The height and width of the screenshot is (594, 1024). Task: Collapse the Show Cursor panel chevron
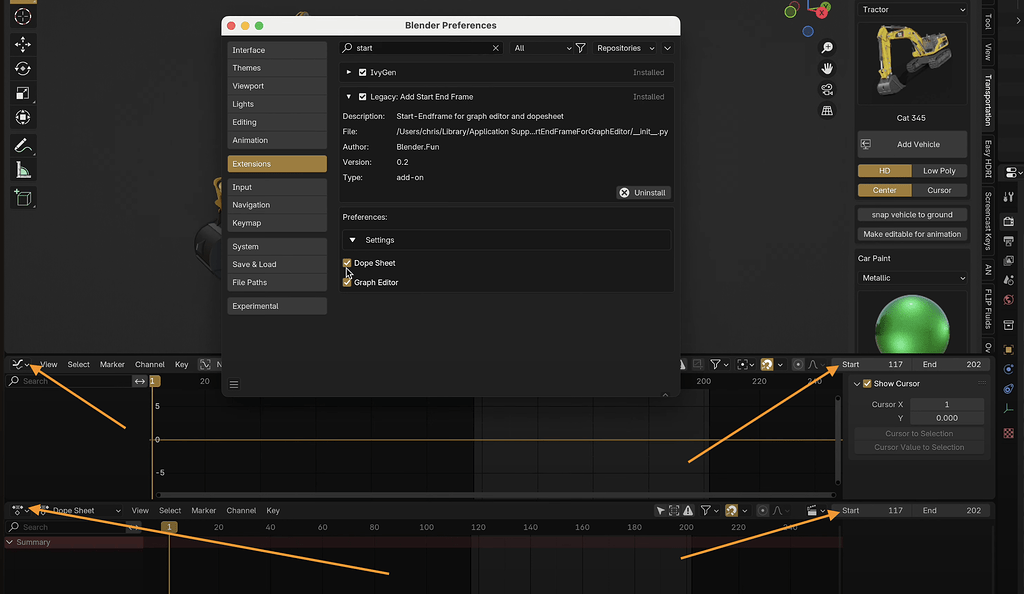tap(857, 384)
